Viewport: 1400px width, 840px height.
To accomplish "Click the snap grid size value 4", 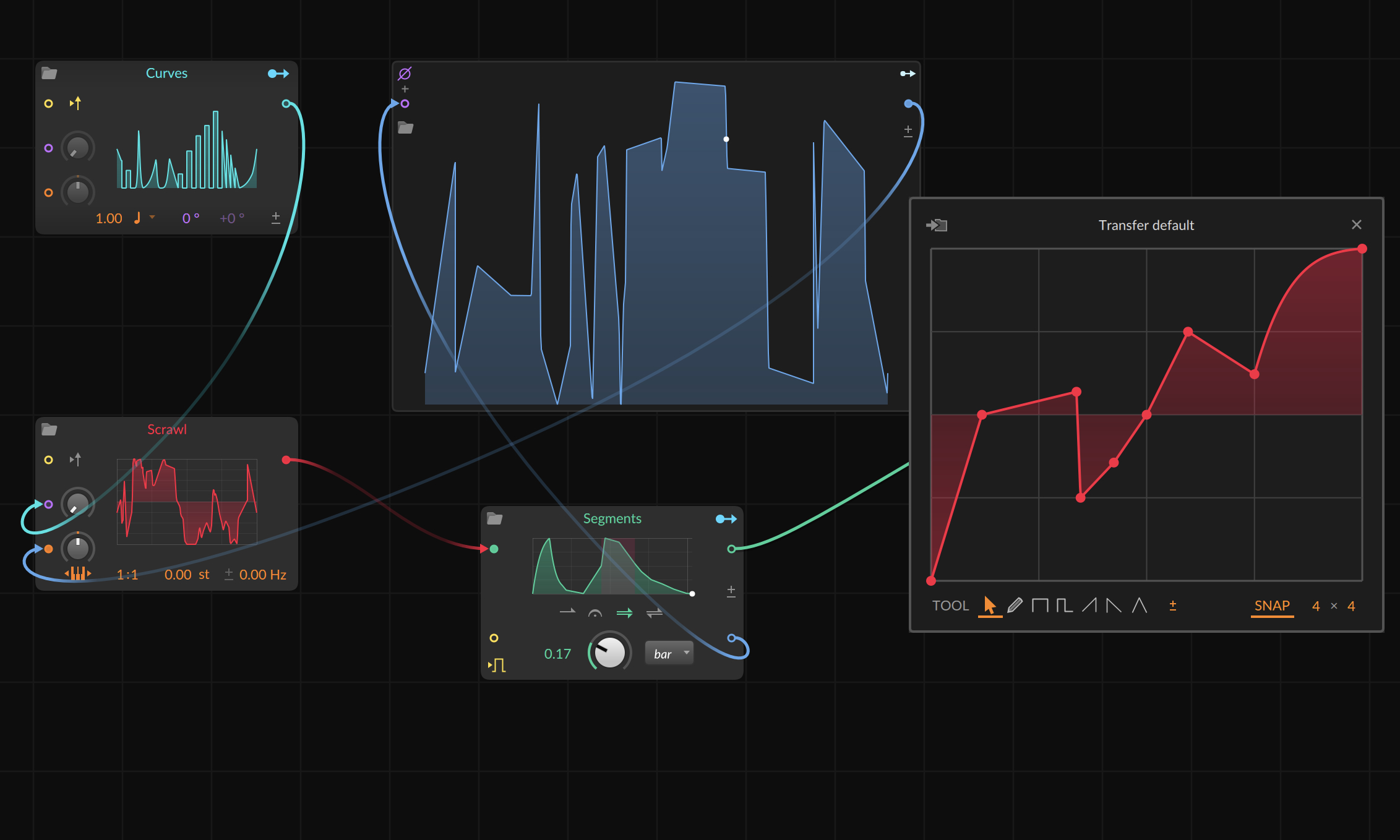I will 1316,606.
